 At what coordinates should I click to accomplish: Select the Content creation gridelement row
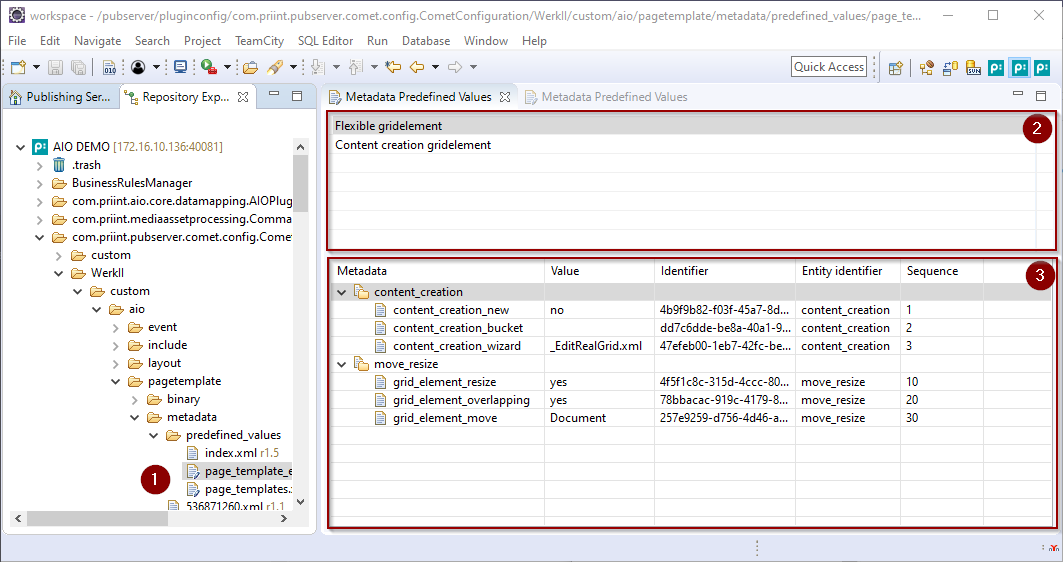click(413, 145)
